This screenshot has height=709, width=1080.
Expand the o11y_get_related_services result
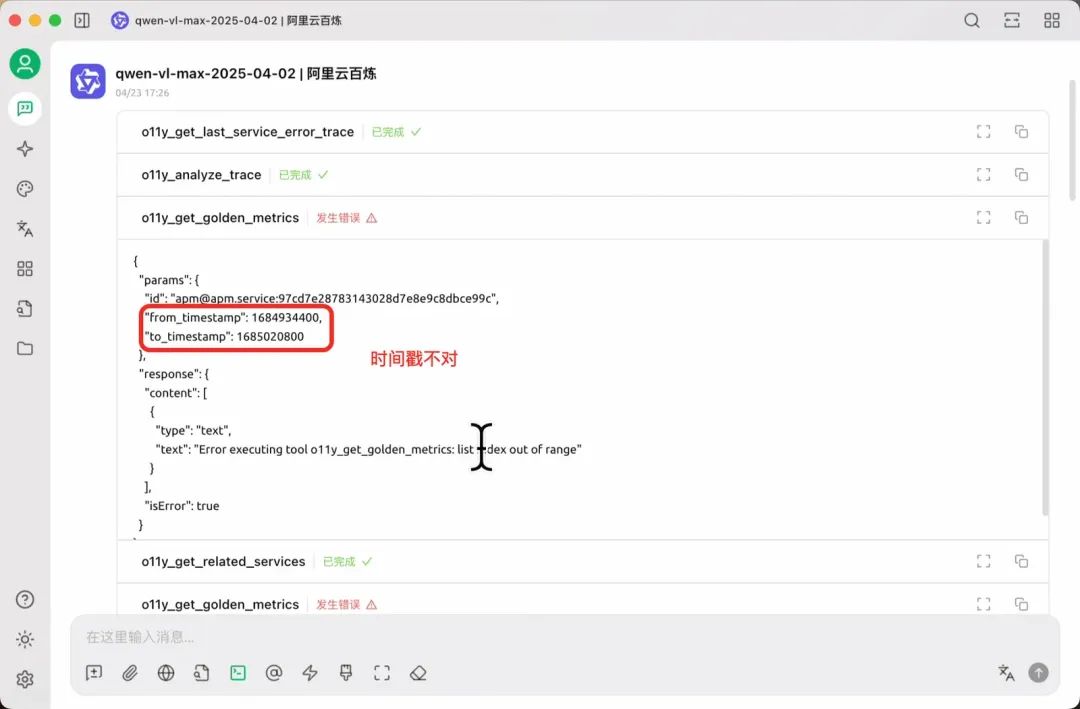pos(983,561)
